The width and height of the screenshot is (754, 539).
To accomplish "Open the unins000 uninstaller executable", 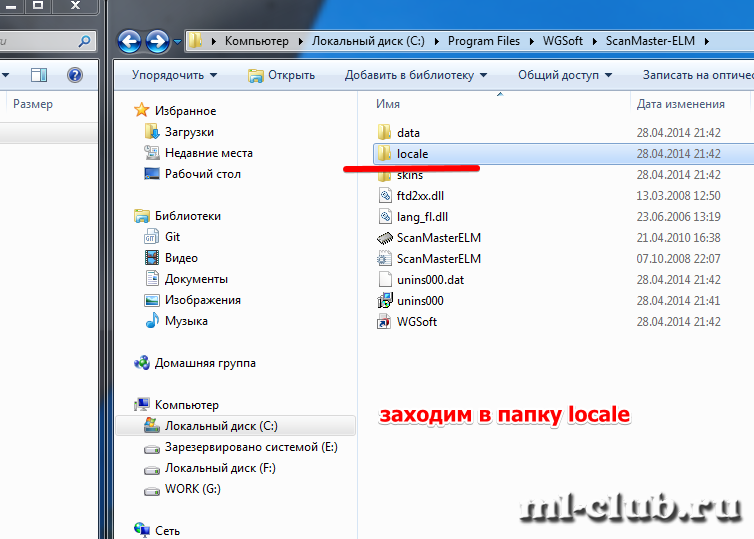I will (418, 301).
